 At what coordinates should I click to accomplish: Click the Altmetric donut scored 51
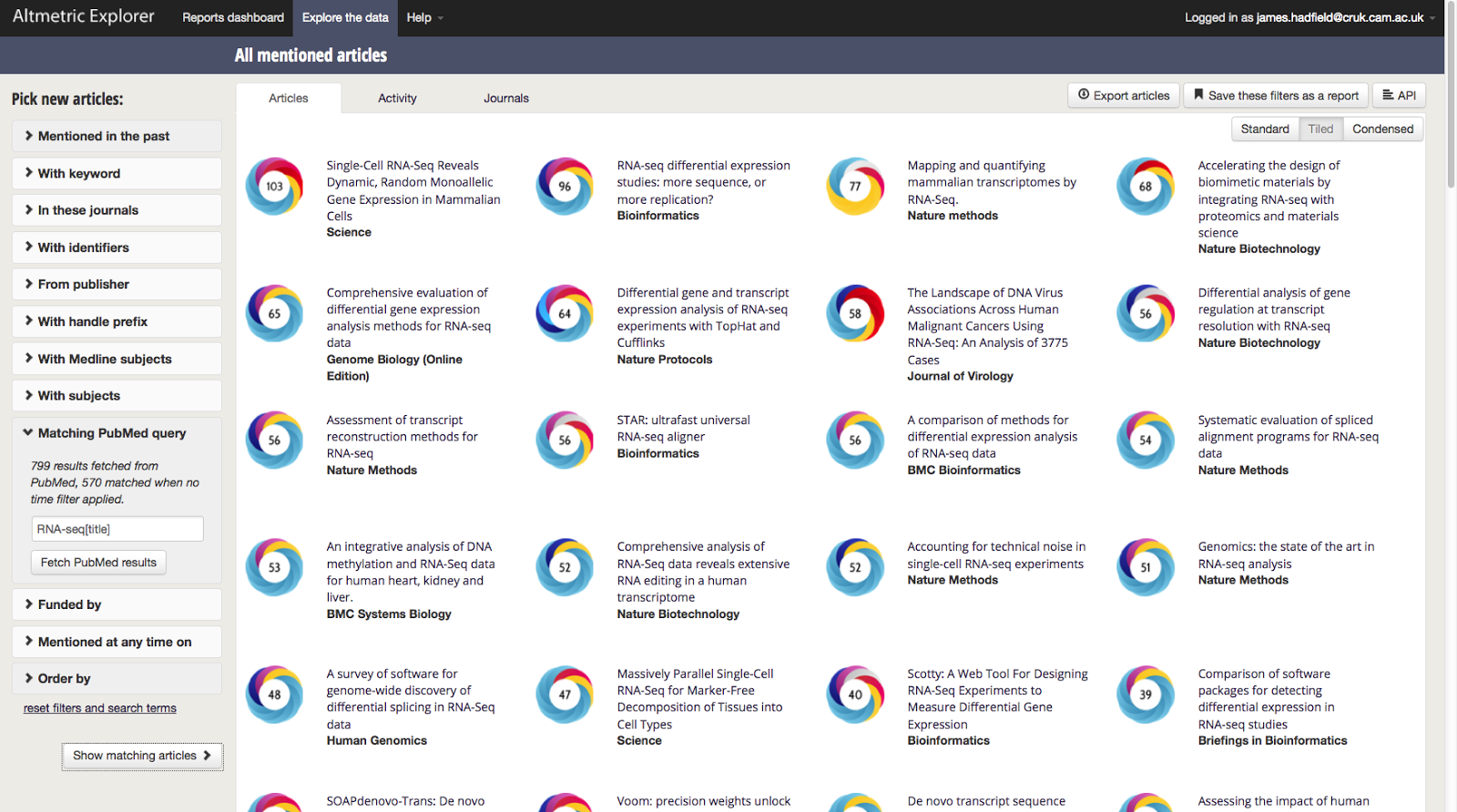tap(1146, 567)
